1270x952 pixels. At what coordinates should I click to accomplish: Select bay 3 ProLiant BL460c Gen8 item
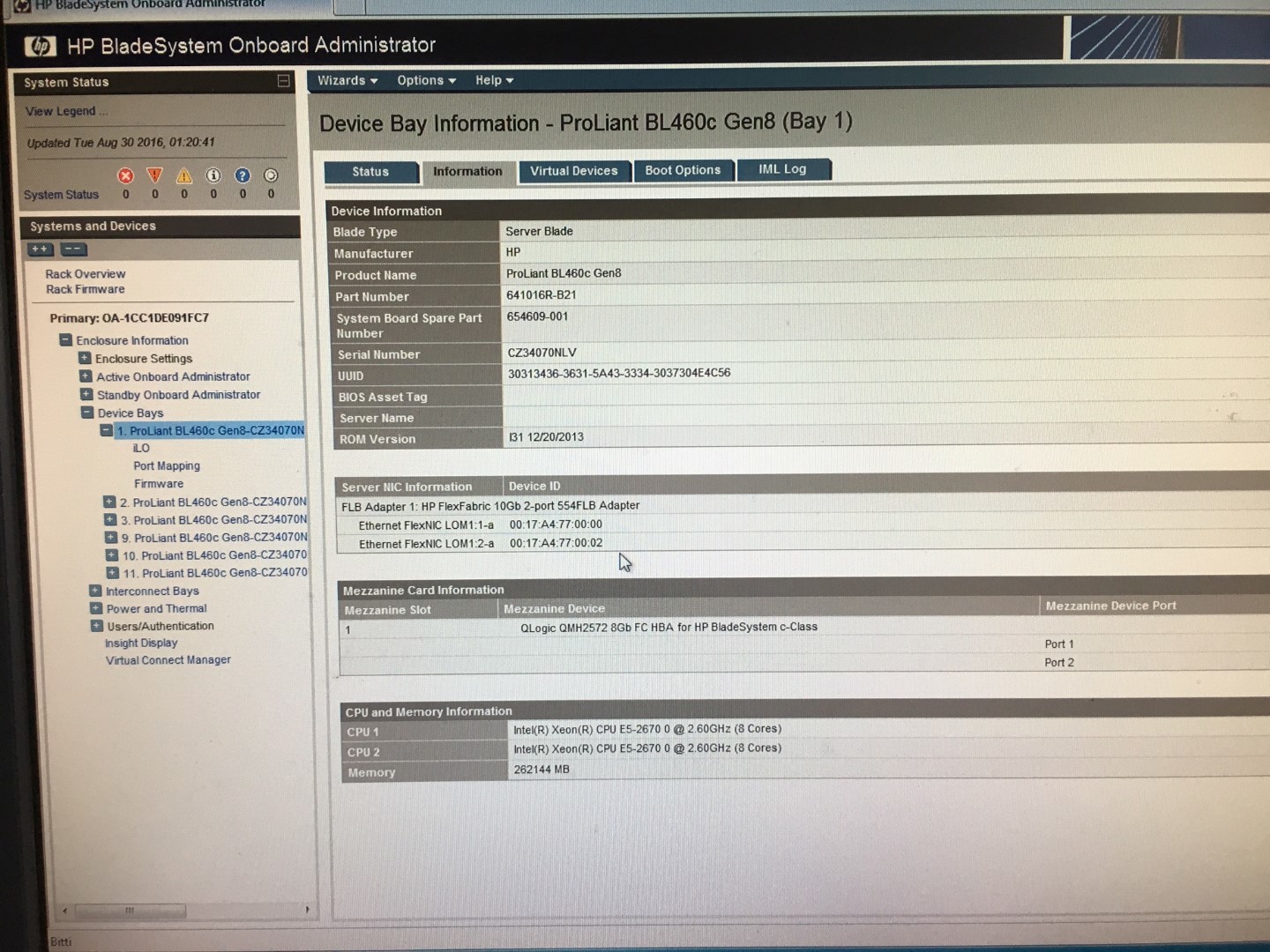[x=214, y=520]
